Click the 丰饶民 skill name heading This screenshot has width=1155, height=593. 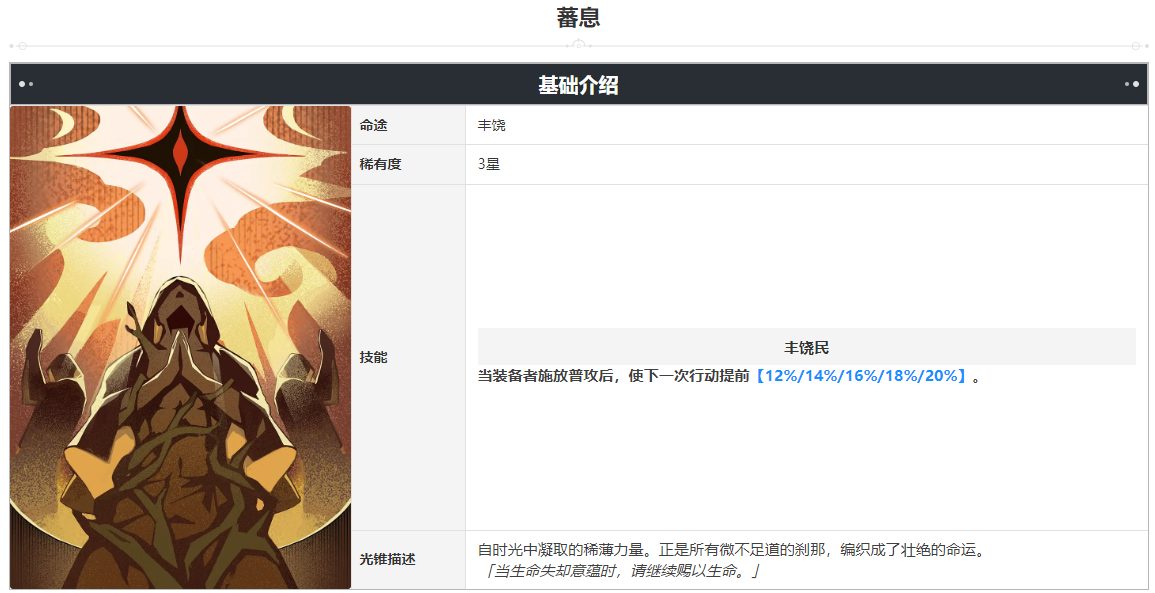(807, 348)
